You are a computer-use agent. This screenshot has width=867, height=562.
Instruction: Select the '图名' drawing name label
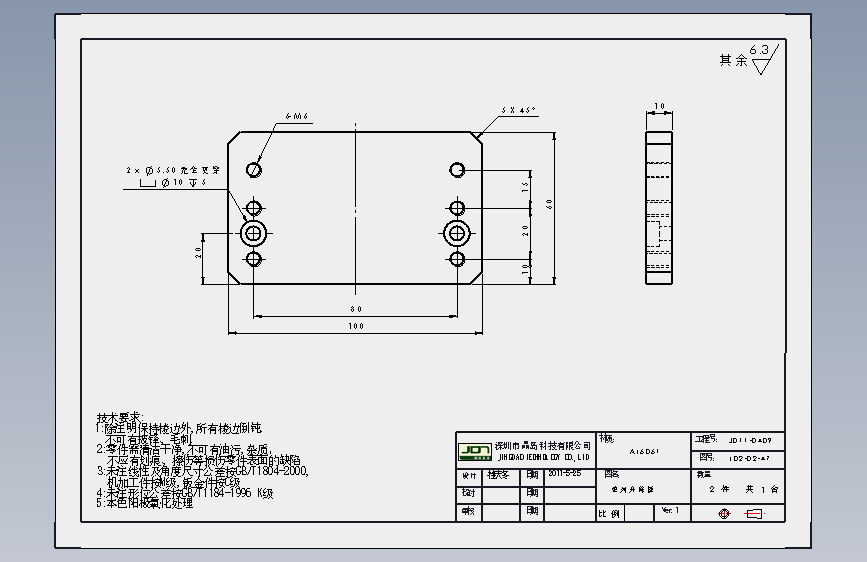(x=612, y=474)
